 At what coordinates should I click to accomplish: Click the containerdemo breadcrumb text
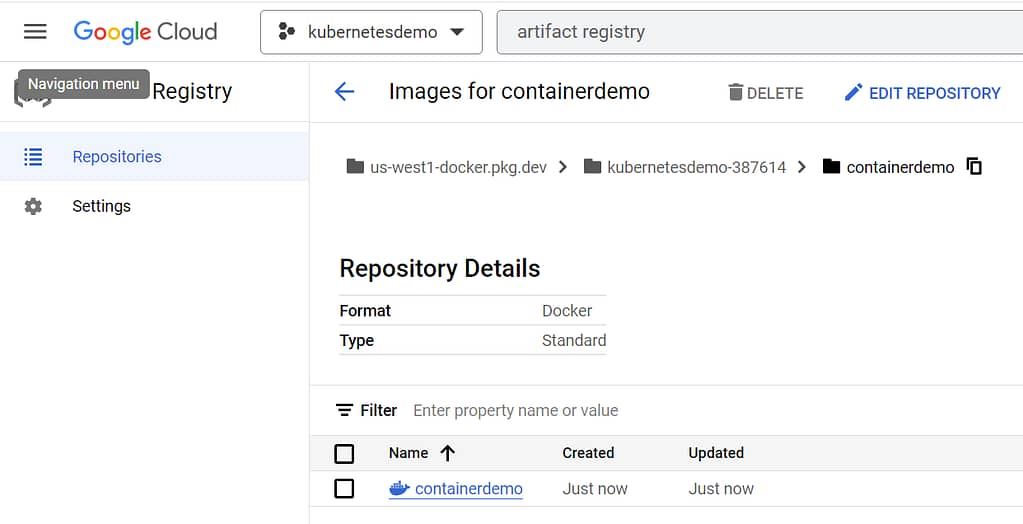click(x=900, y=168)
